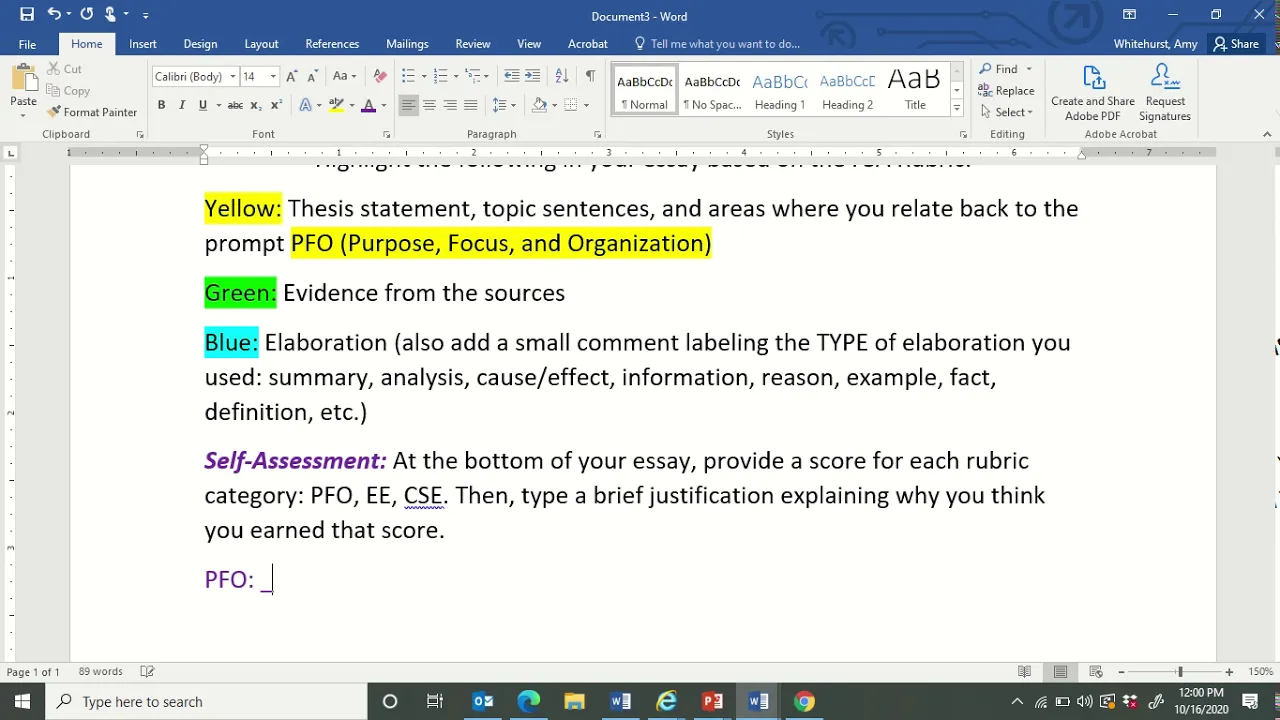Click Create and Share Adobe PDF
The height and width of the screenshot is (720, 1280).
click(1093, 93)
